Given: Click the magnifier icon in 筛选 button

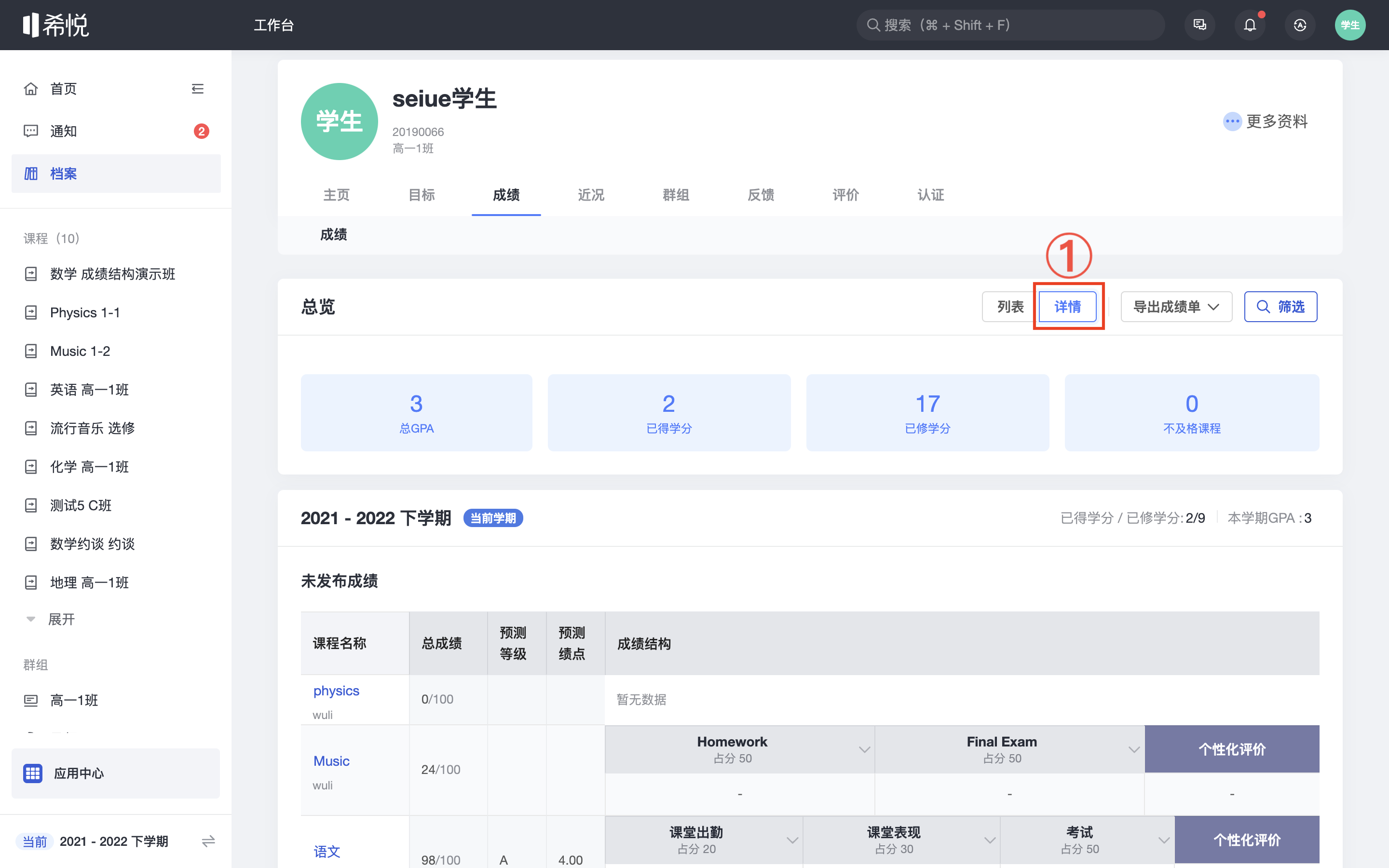Looking at the screenshot, I should (x=1263, y=307).
